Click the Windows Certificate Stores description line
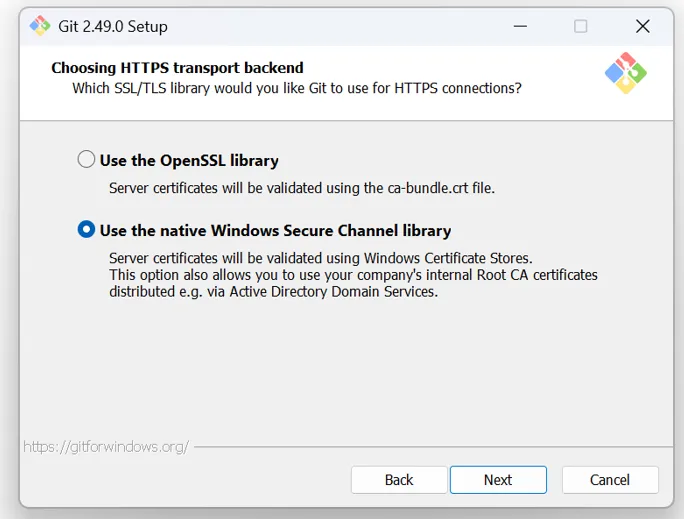The width and height of the screenshot is (684, 519). (x=321, y=258)
